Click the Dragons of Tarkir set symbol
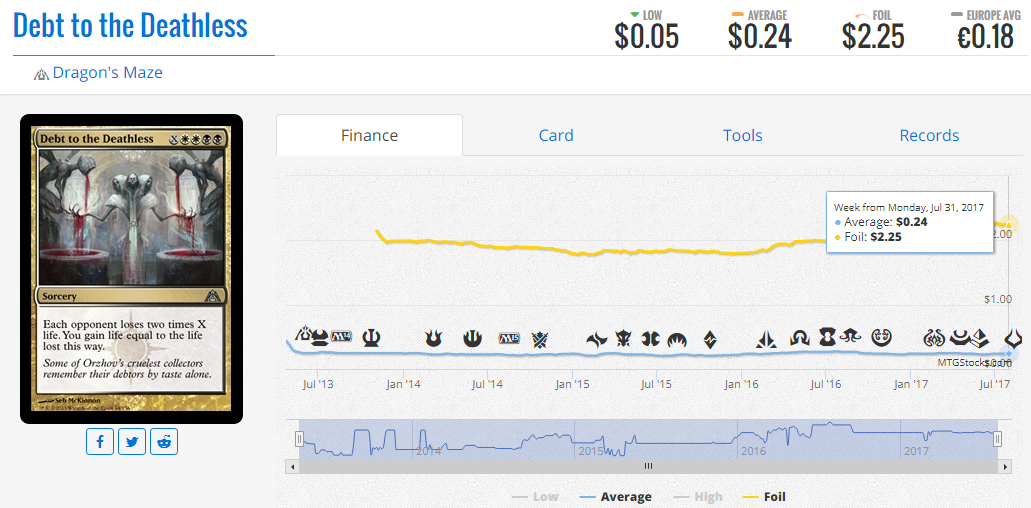 [623, 339]
